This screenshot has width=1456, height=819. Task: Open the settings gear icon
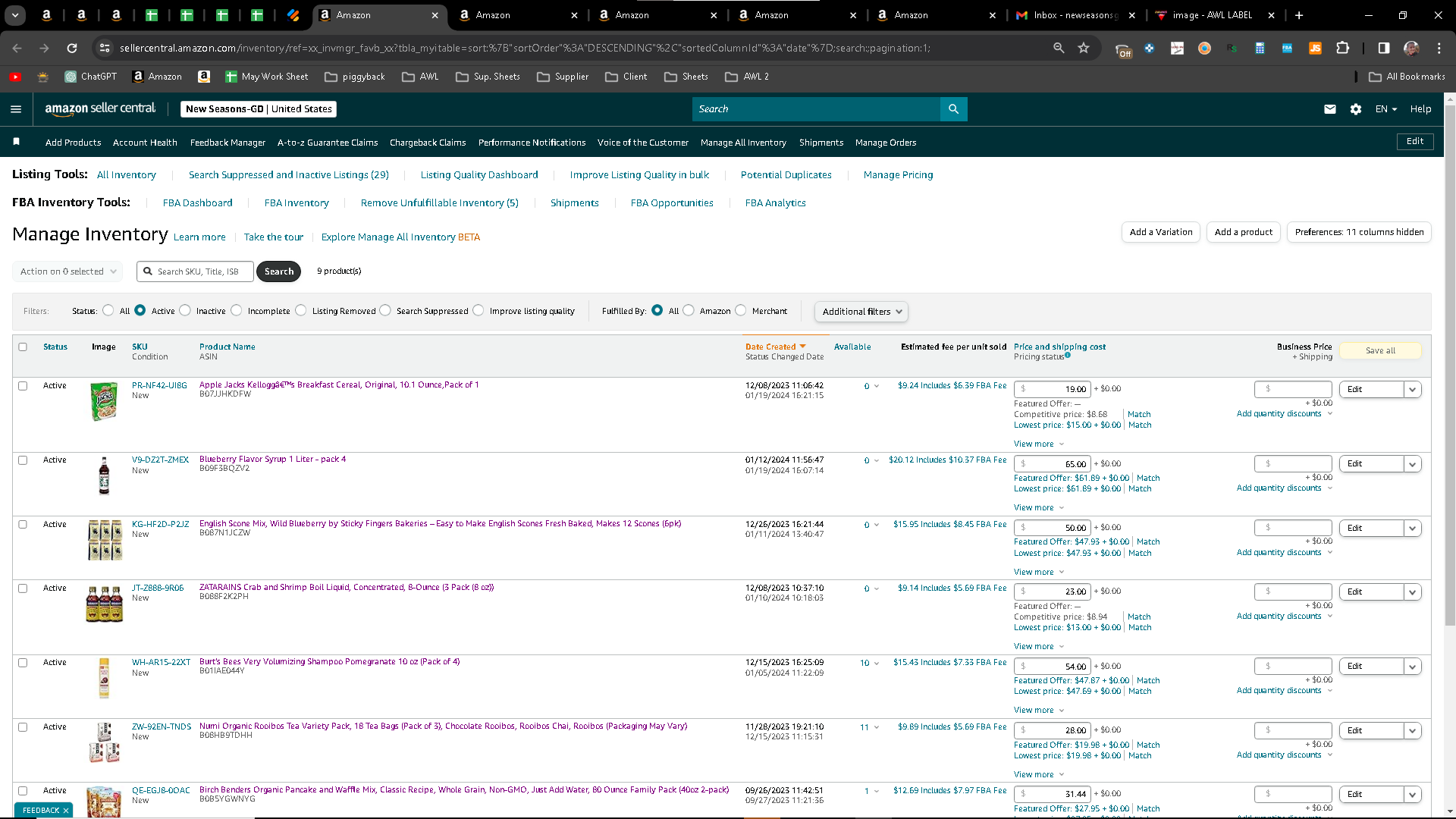point(1356,109)
